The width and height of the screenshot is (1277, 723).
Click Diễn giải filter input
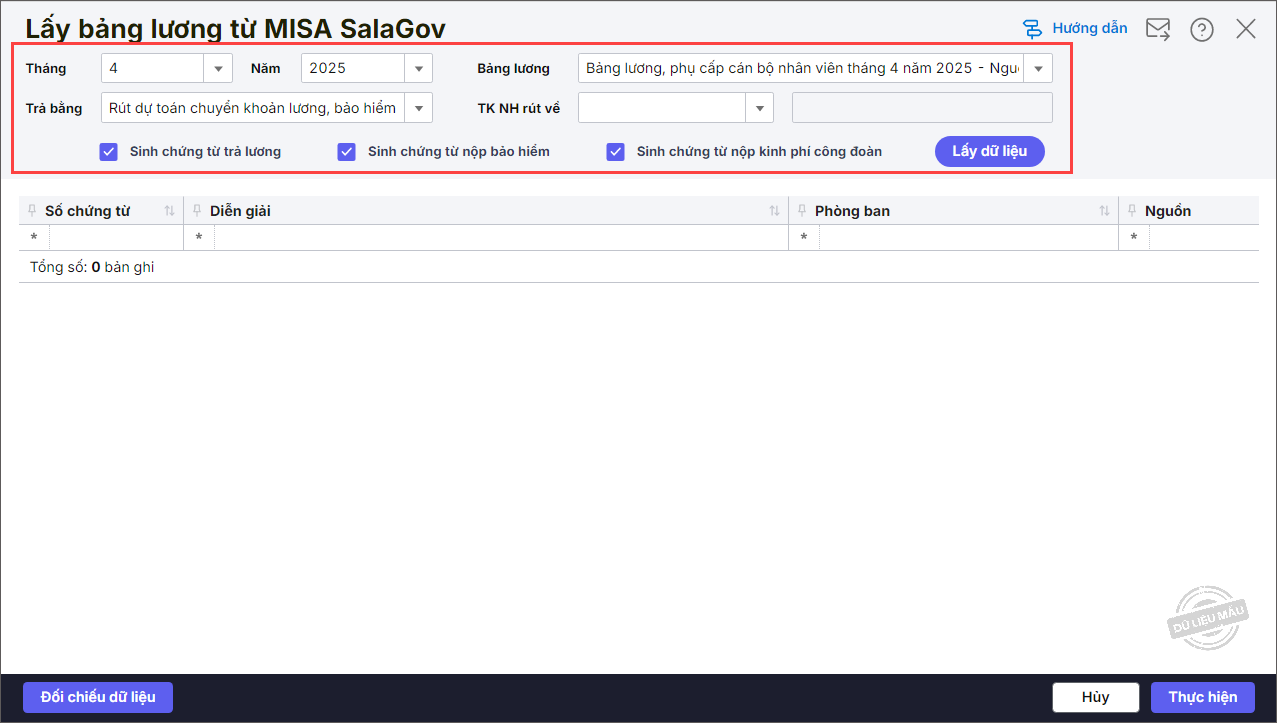[x=501, y=238]
